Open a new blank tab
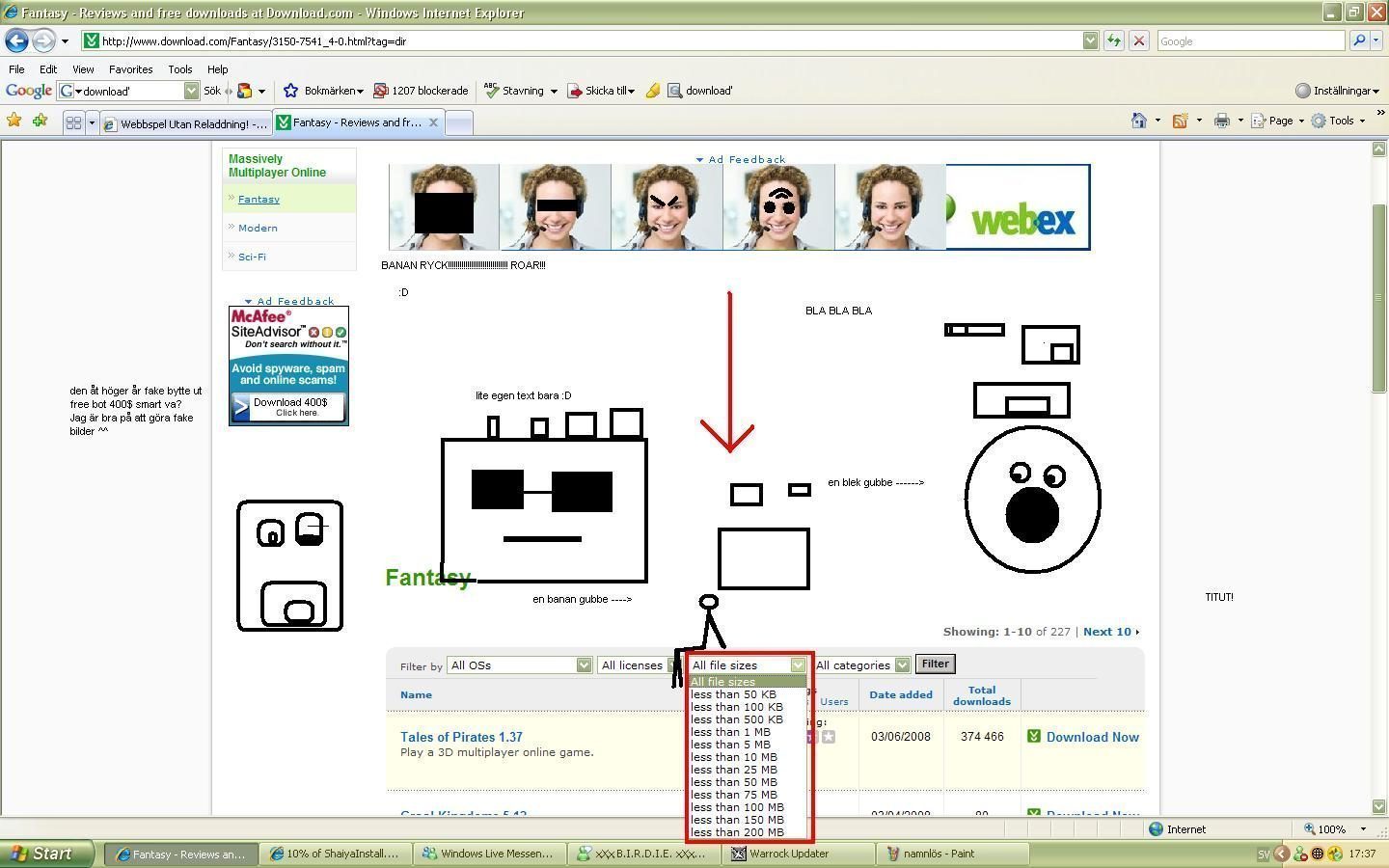Viewport: 1389px width, 868px height. click(x=459, y=122)
